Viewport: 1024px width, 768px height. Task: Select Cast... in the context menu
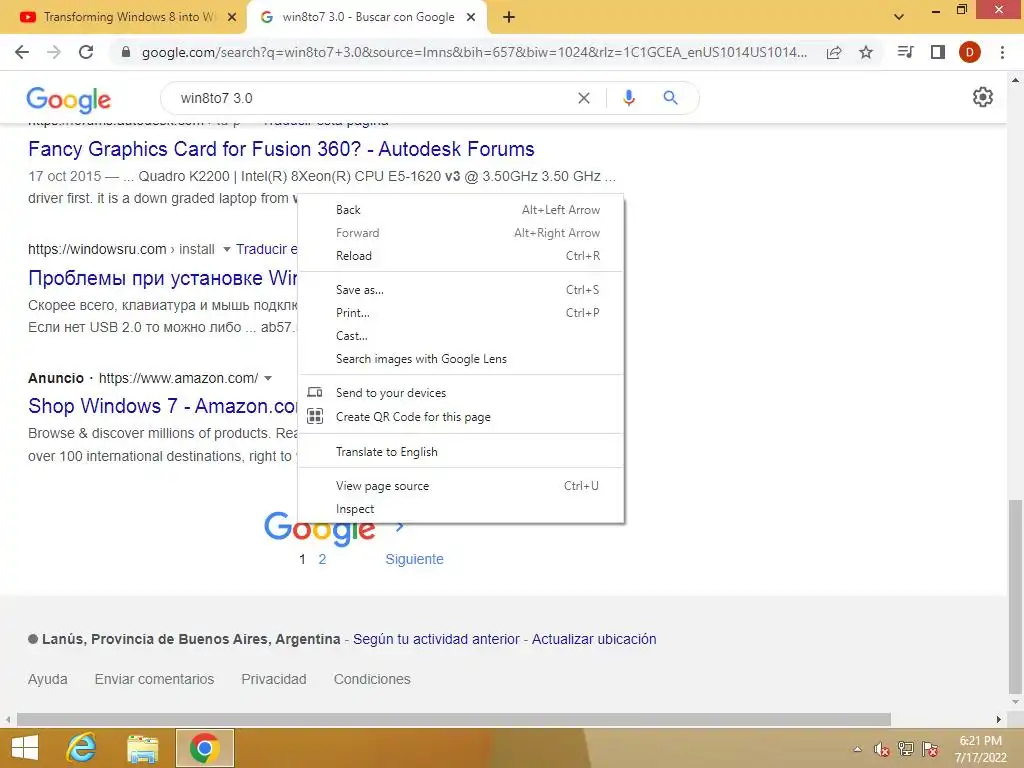[461, 336]
